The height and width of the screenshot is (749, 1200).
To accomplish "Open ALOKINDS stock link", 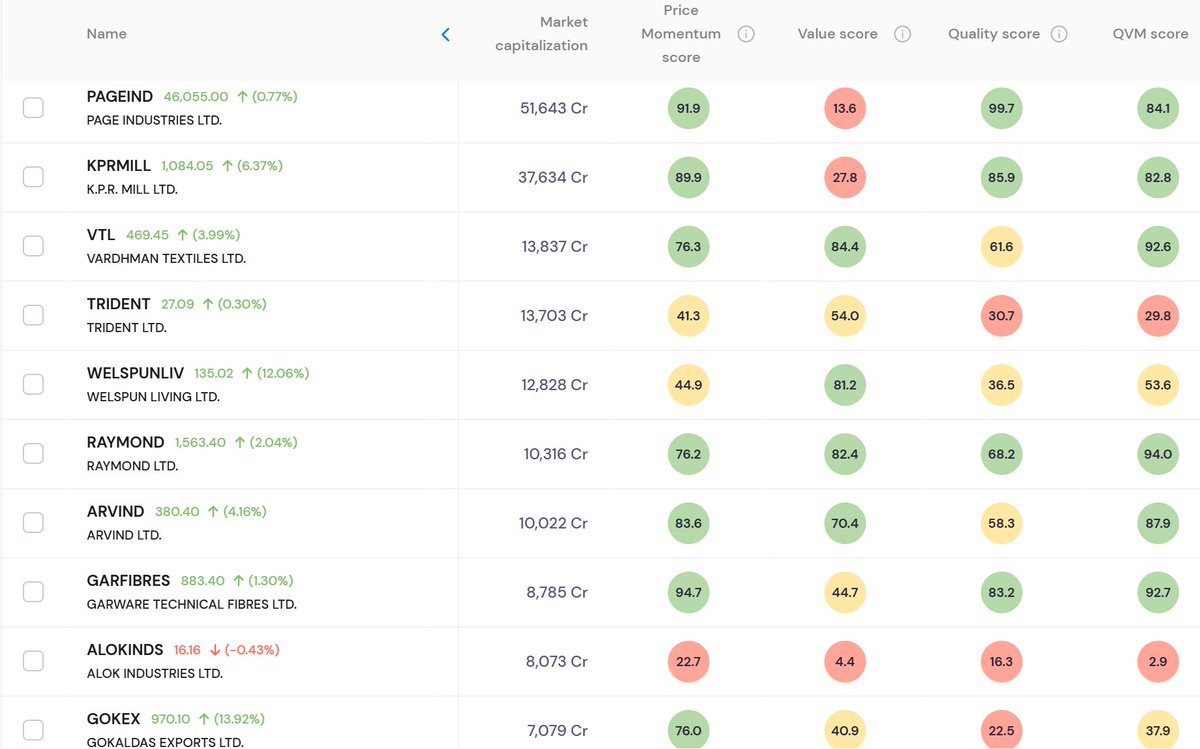I will pyautogui.click(x=126, y=648).
